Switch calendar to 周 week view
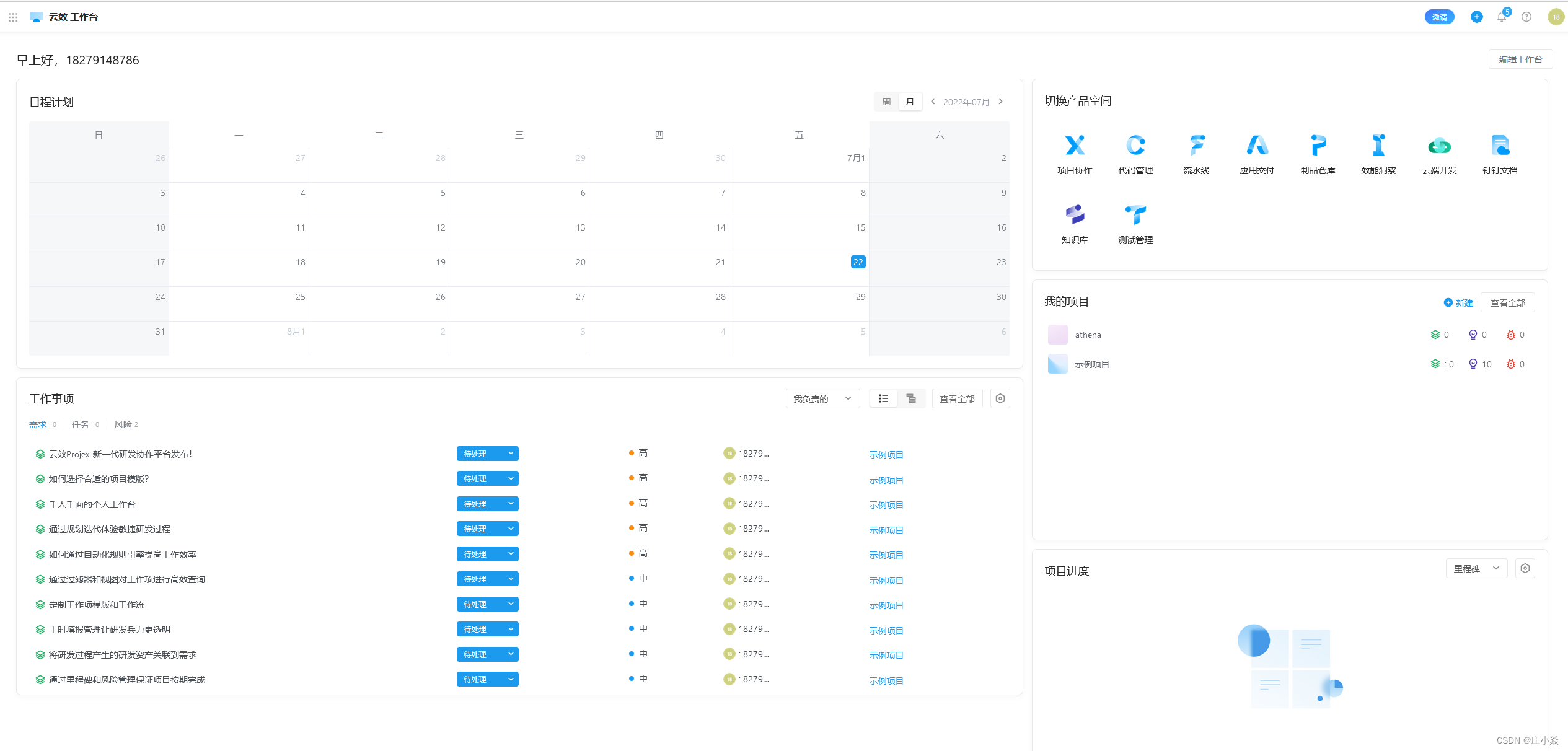 pyautogui.click(x=886, y=102)
